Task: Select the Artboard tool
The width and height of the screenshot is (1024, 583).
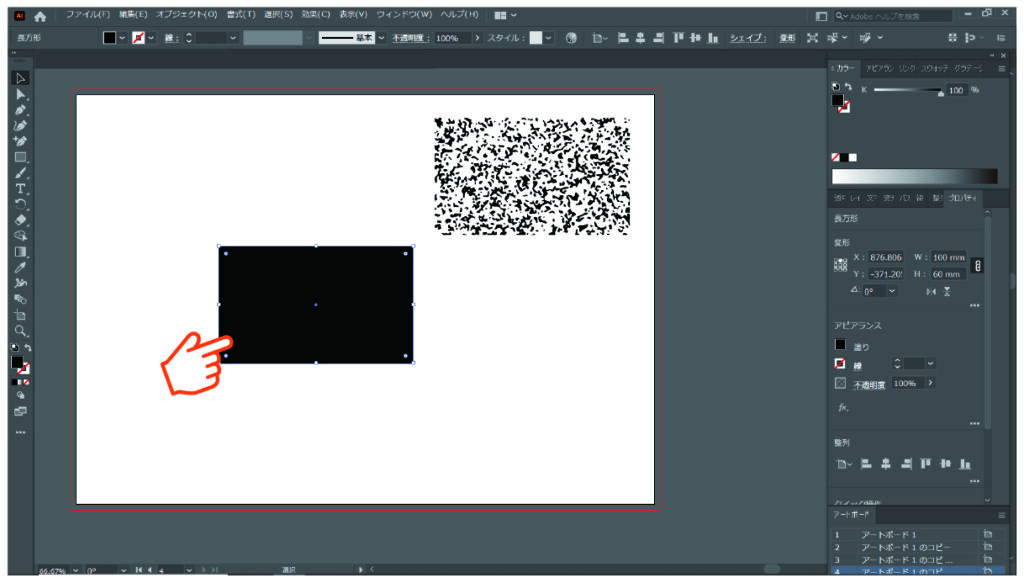Action: point(20,315)
